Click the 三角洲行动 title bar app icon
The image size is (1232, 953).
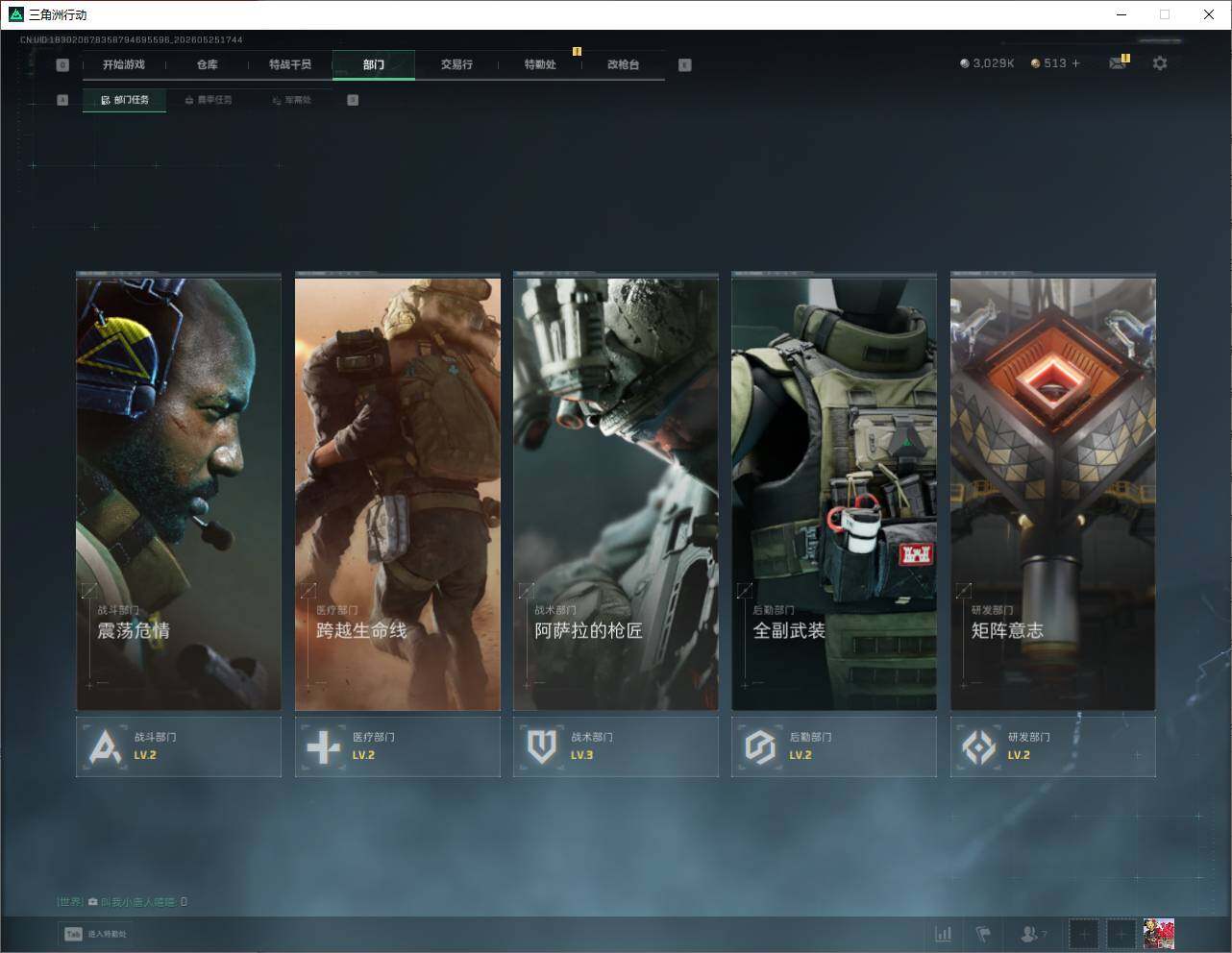[15, 14]
